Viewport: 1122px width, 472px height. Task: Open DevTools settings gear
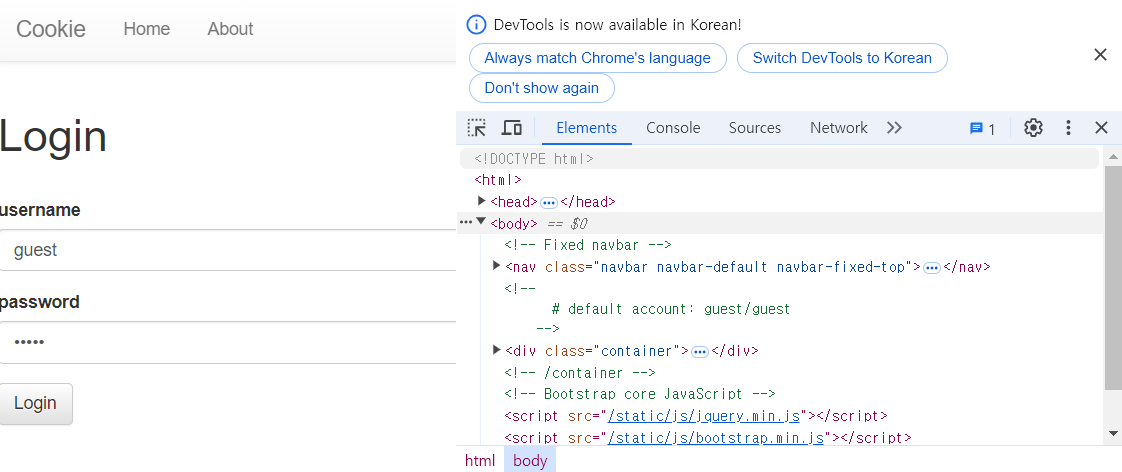click(1033, 128)
